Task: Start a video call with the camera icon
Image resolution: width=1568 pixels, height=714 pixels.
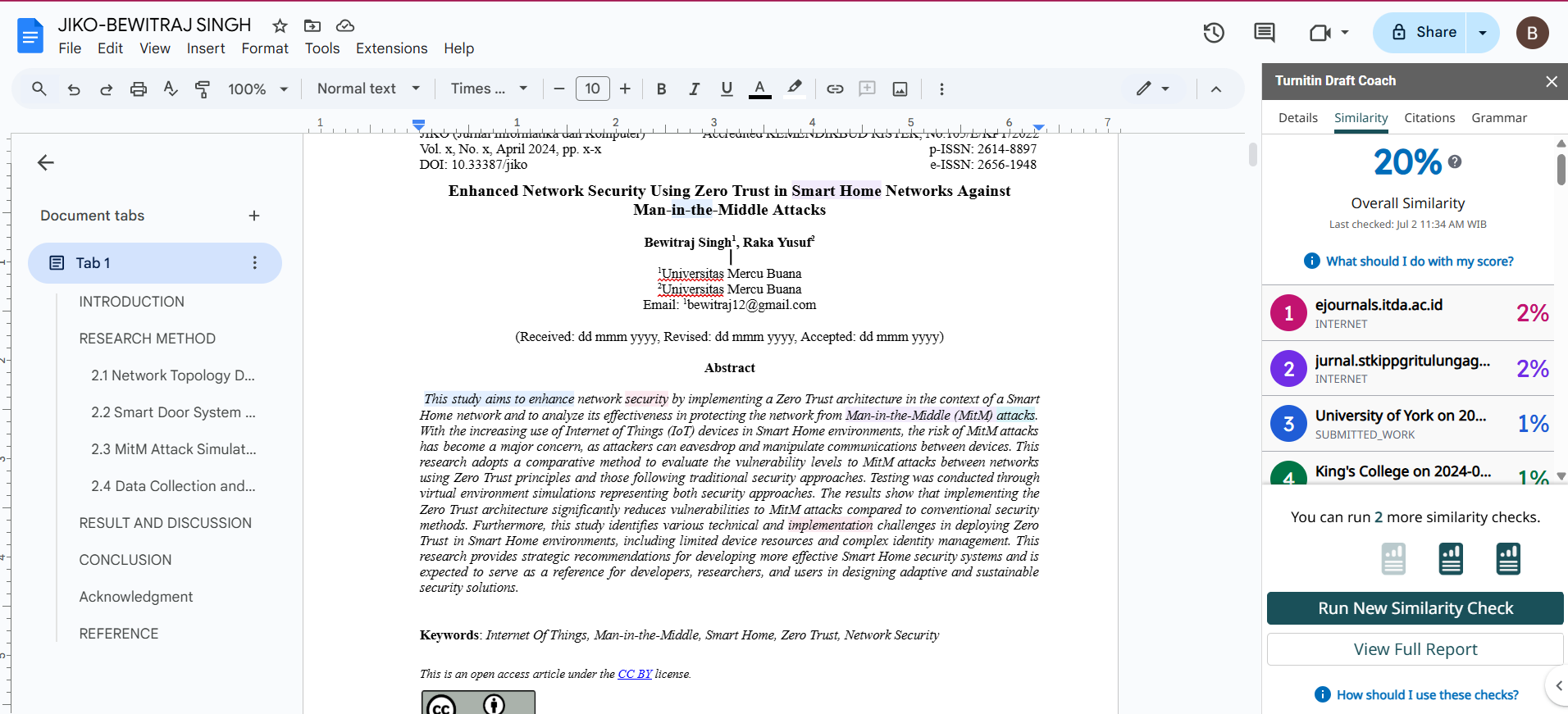Action: 1320,33
